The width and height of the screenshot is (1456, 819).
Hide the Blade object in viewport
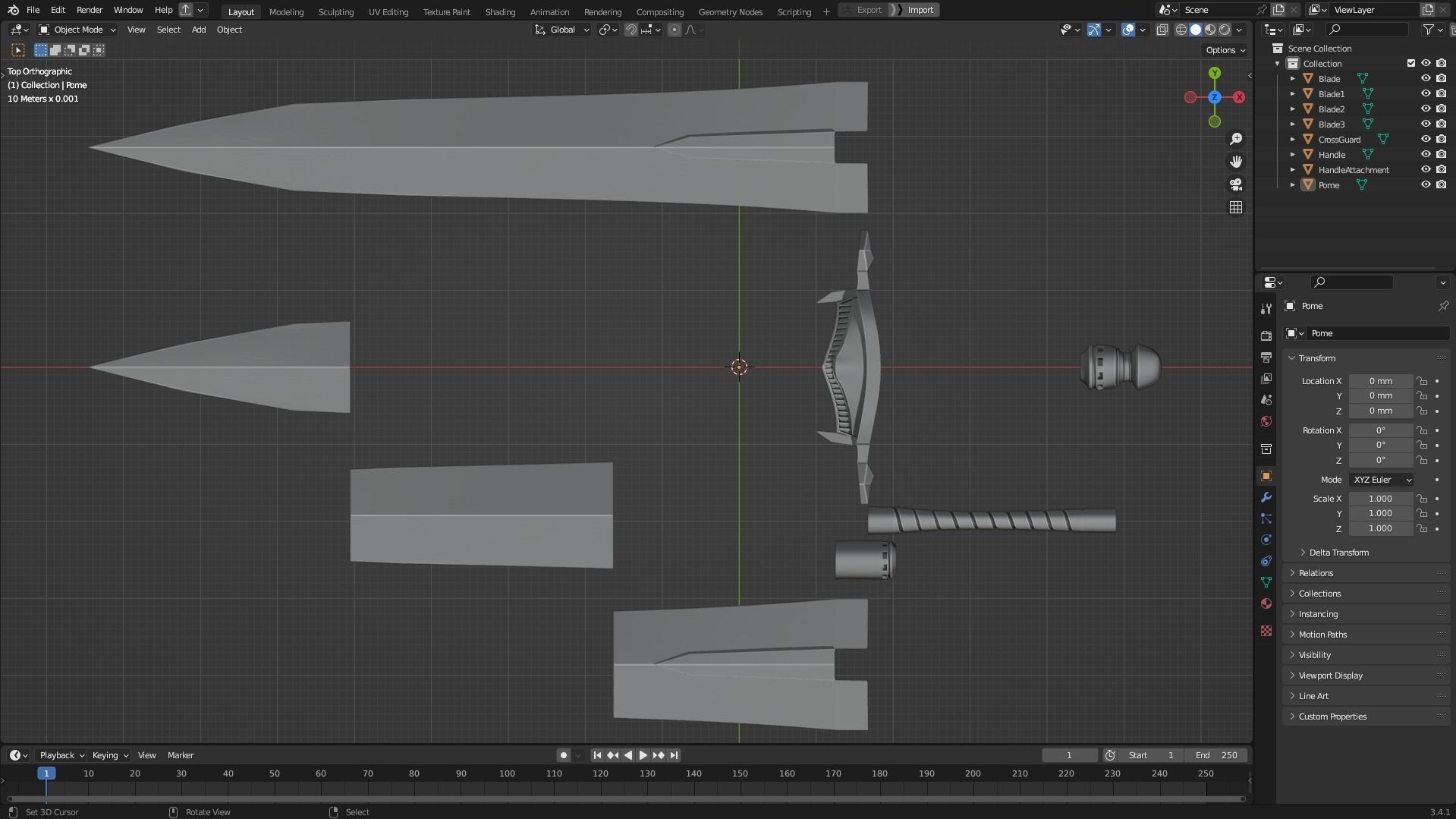1425,78
